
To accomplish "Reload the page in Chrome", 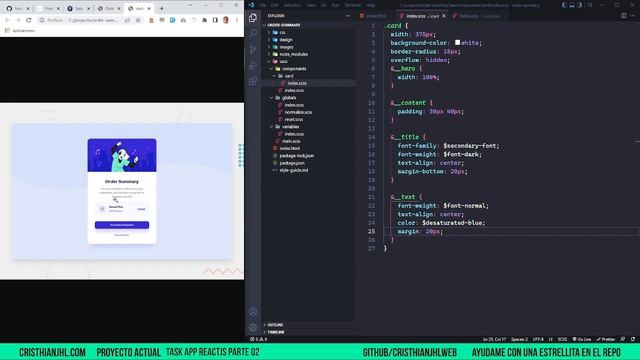I will (29, 20).
